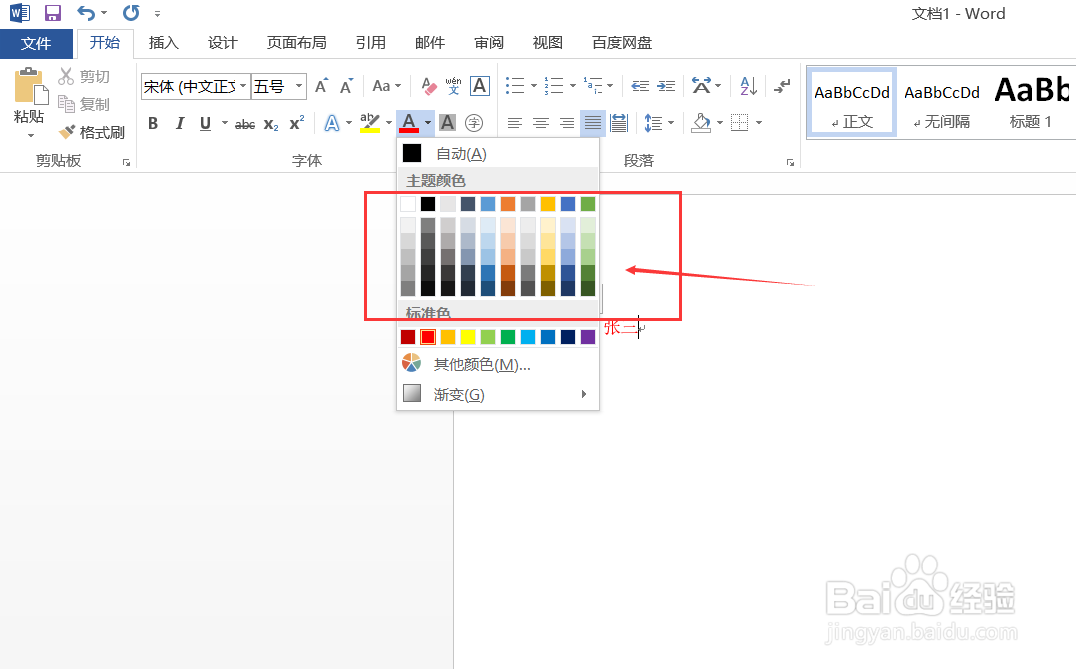This screenshot has height=669, width=1076.
Task: Open the font group dialog launcher by 剪贴板
Action: [x=126, y=163]
